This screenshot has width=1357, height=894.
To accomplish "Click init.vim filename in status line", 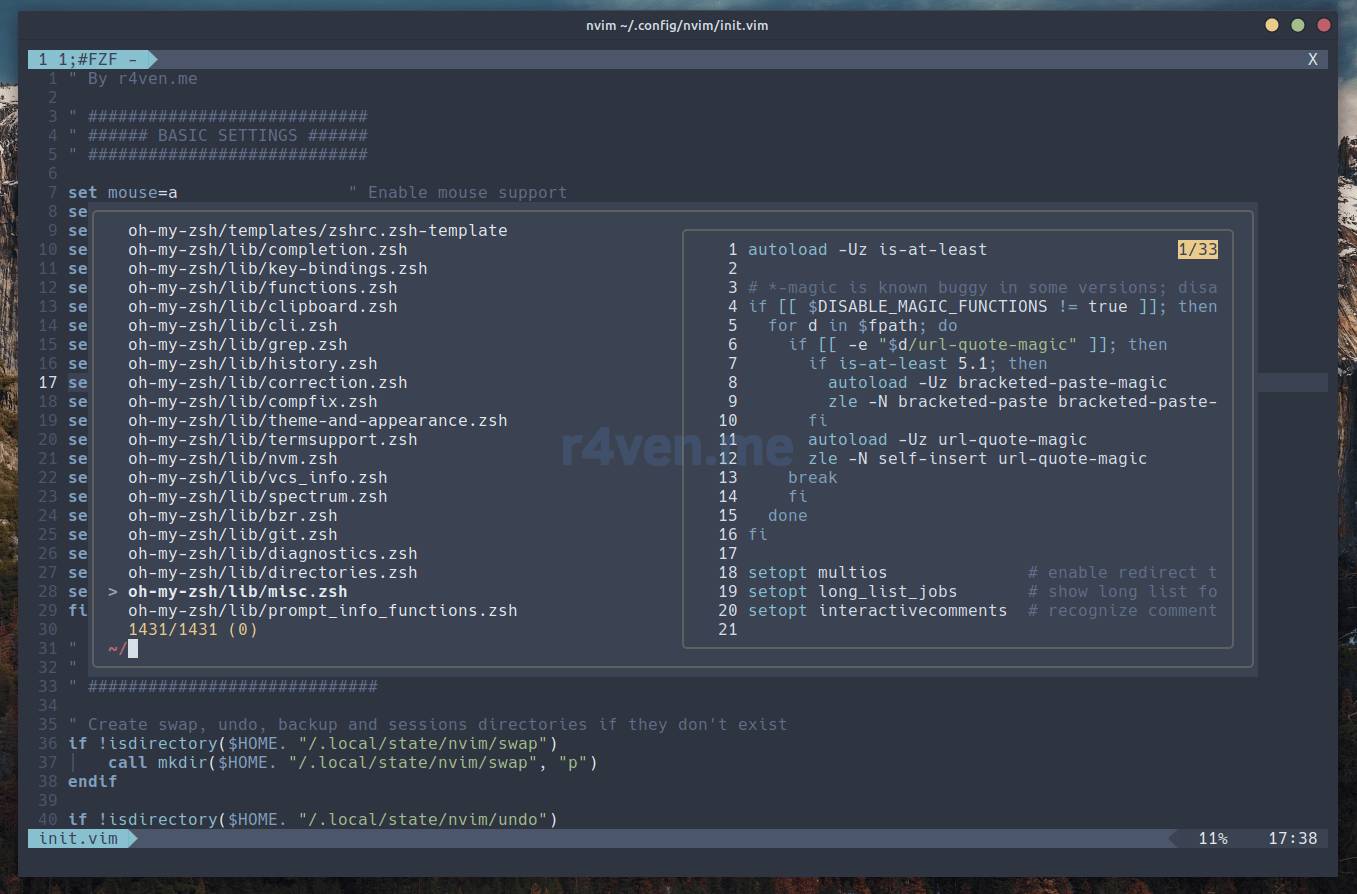I will pos(78,838).
